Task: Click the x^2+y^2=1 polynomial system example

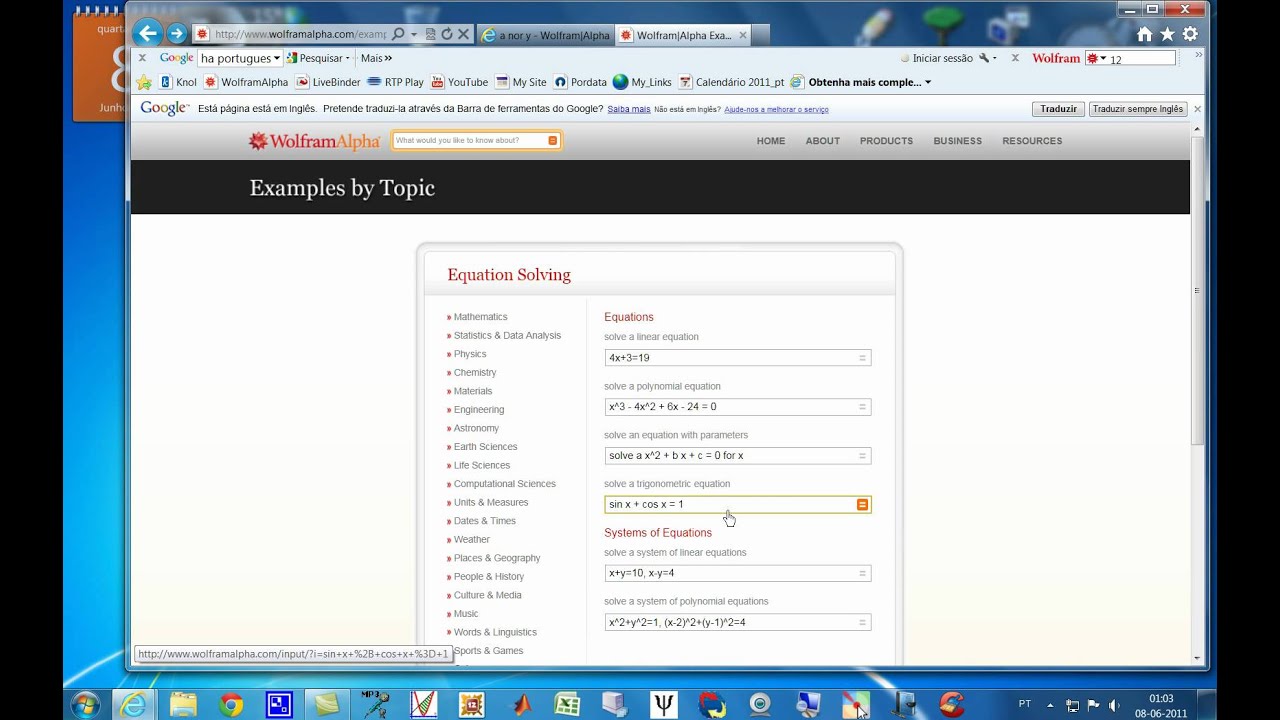Action: coord(738,623)
